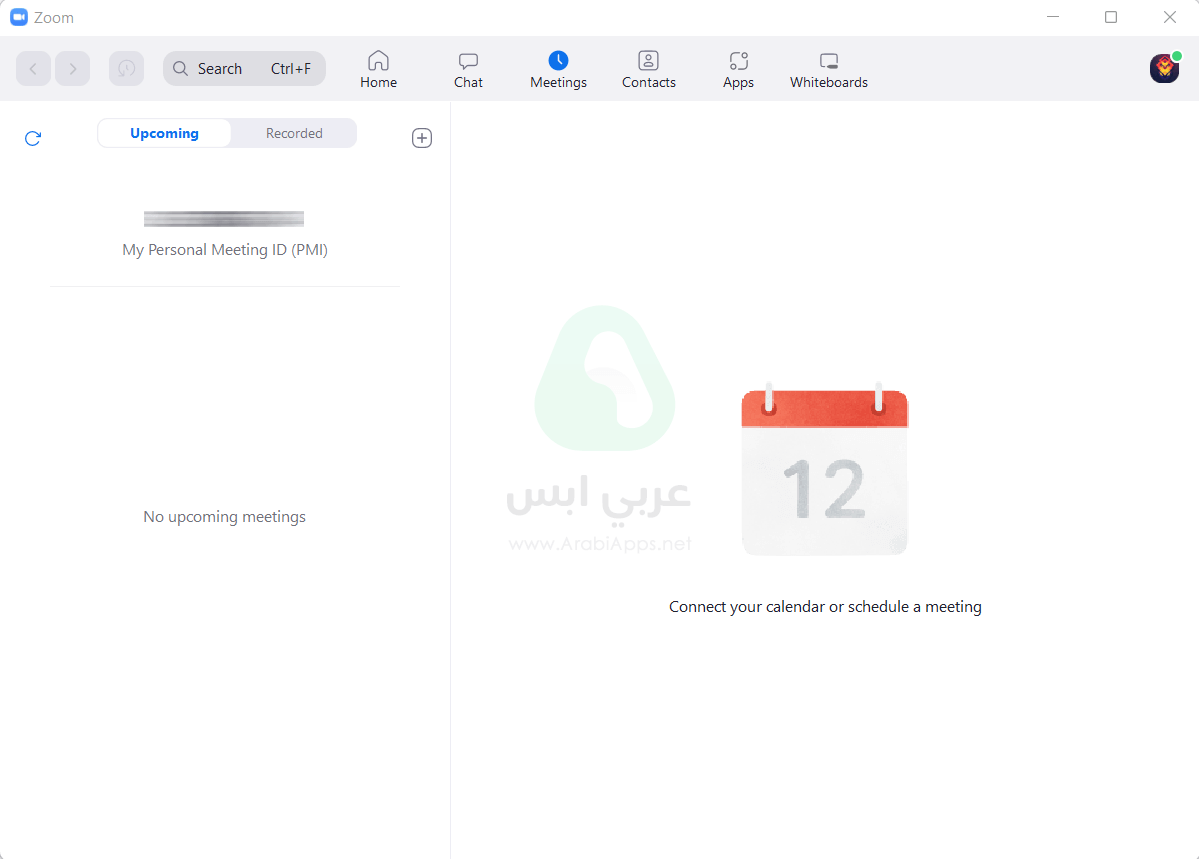
Task: Click the forward navigation arrow
Action: (x=73, y=68)
